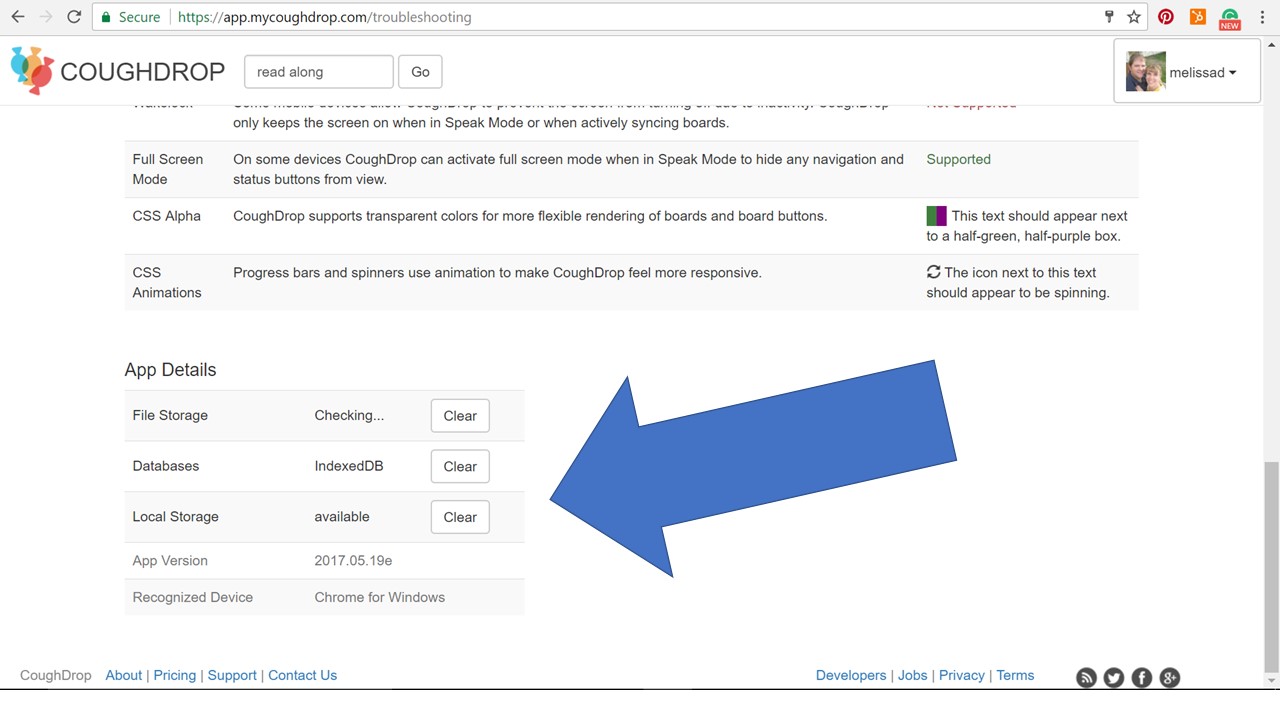Click the browser address bar URL
Viewport: 1280px width, 720px height.
pos(324,17)
